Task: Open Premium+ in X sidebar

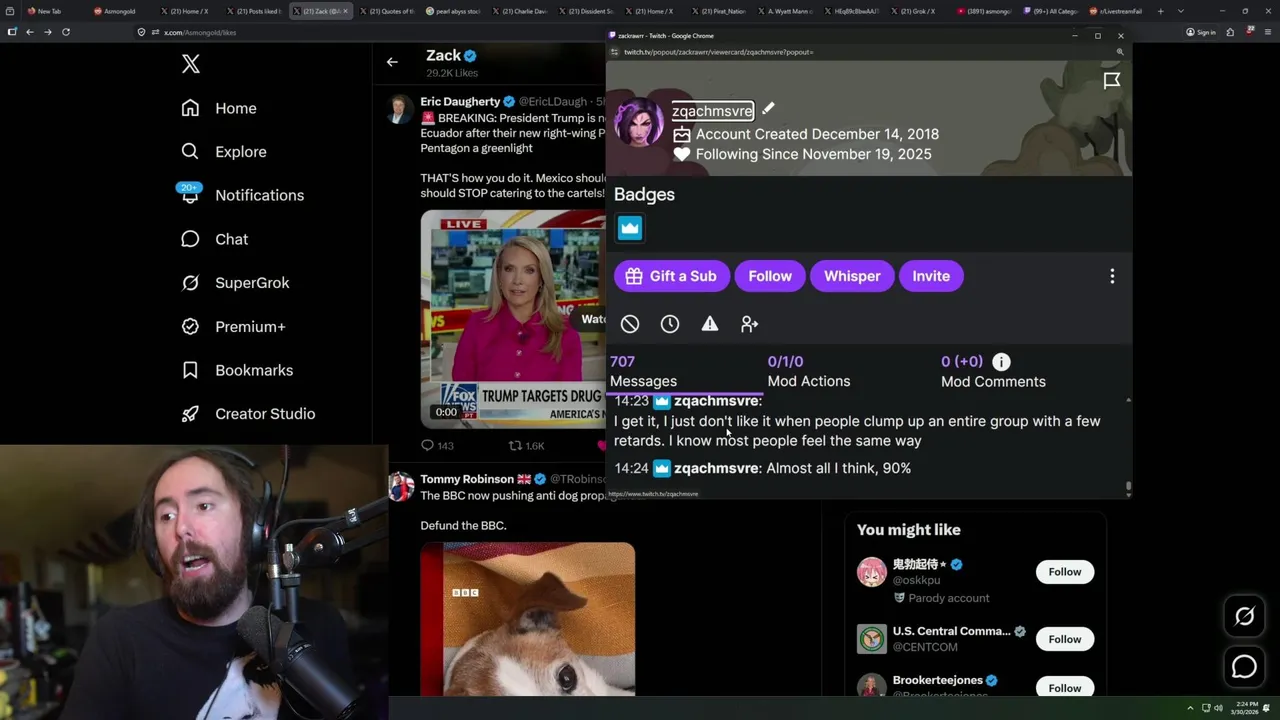Action: (233, 327)
